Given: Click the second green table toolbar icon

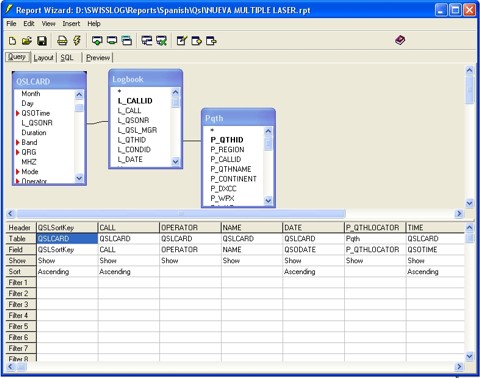Looking at the screenshot, I should coord(112,41).
